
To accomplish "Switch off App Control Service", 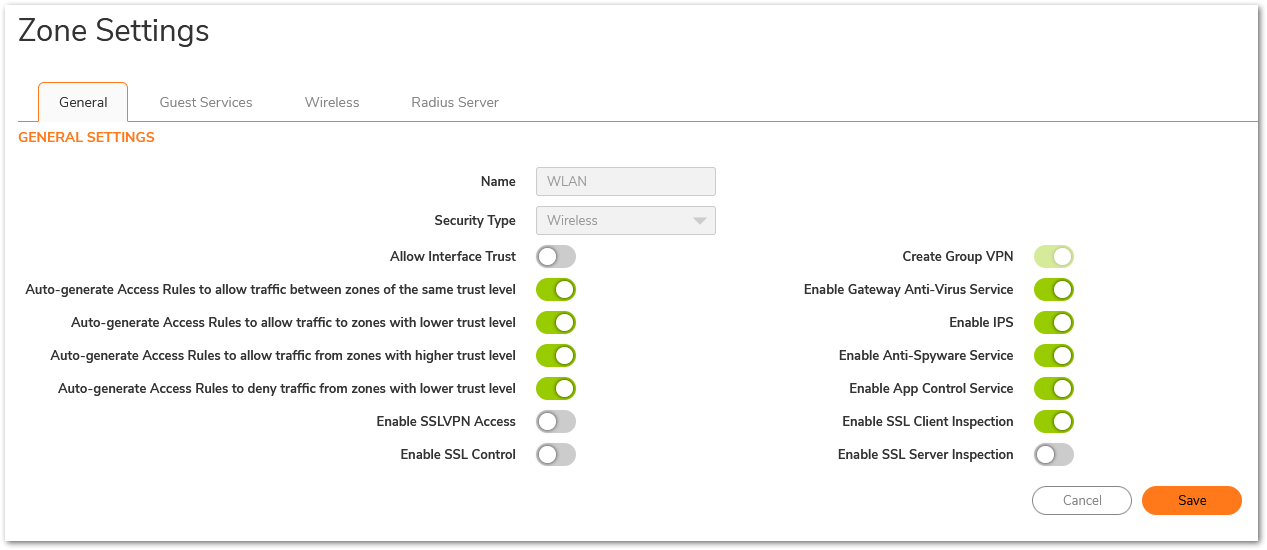I will pyautogui.click(x=1053, y=389).
